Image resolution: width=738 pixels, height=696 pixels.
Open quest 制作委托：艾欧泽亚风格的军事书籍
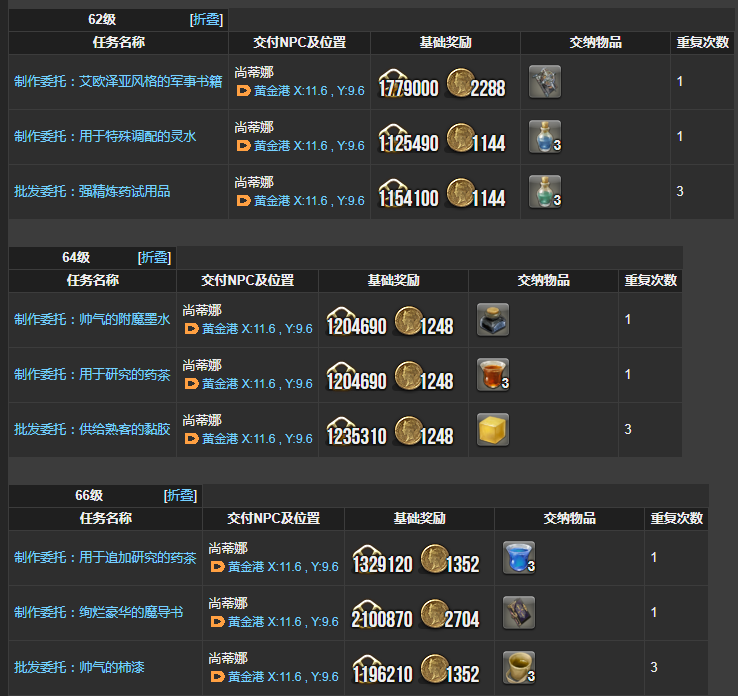118,82
